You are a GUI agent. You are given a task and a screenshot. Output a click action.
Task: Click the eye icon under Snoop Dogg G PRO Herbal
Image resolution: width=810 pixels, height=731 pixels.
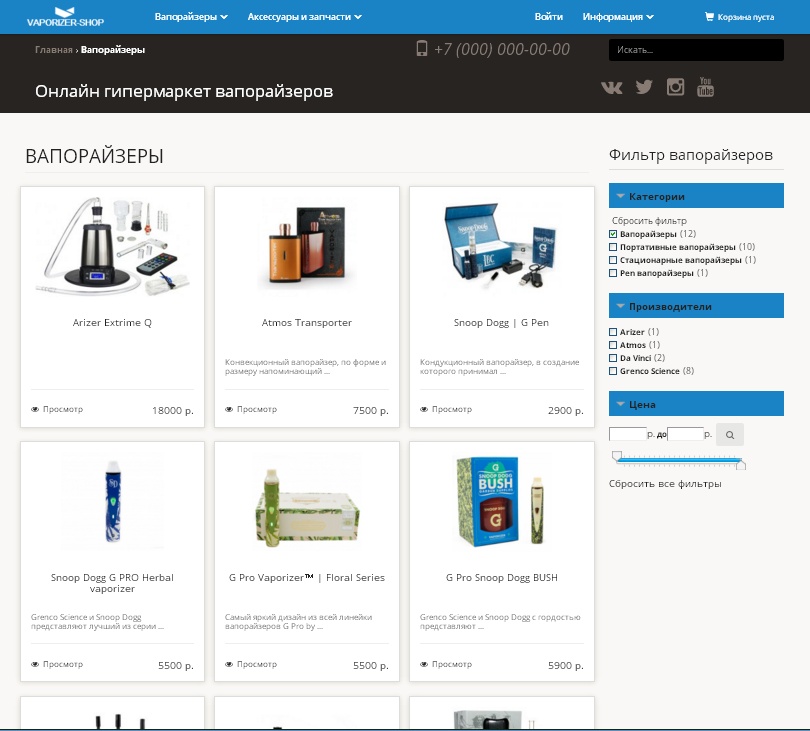(x=35, y=664)
